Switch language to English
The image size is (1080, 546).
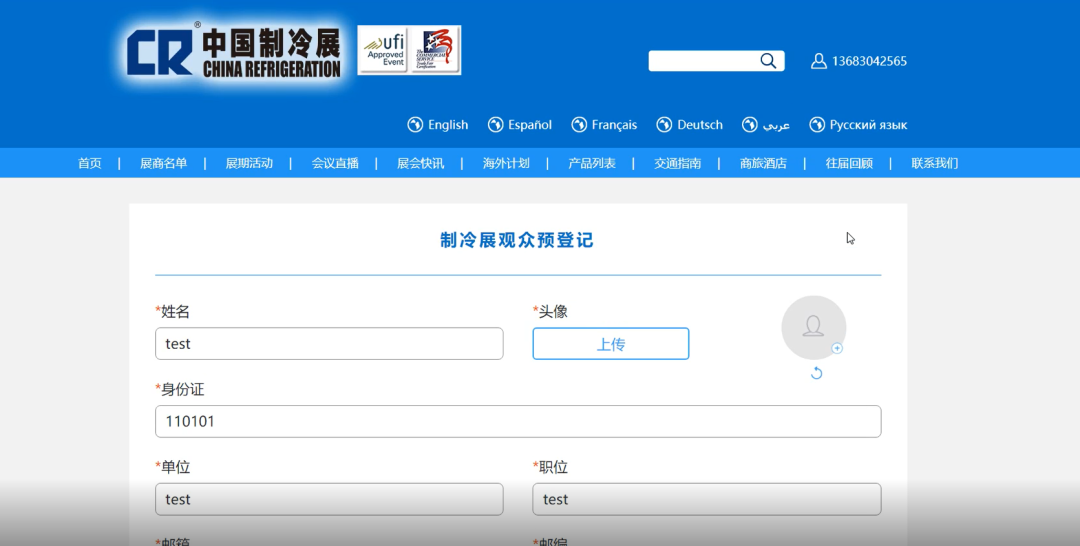448,125
